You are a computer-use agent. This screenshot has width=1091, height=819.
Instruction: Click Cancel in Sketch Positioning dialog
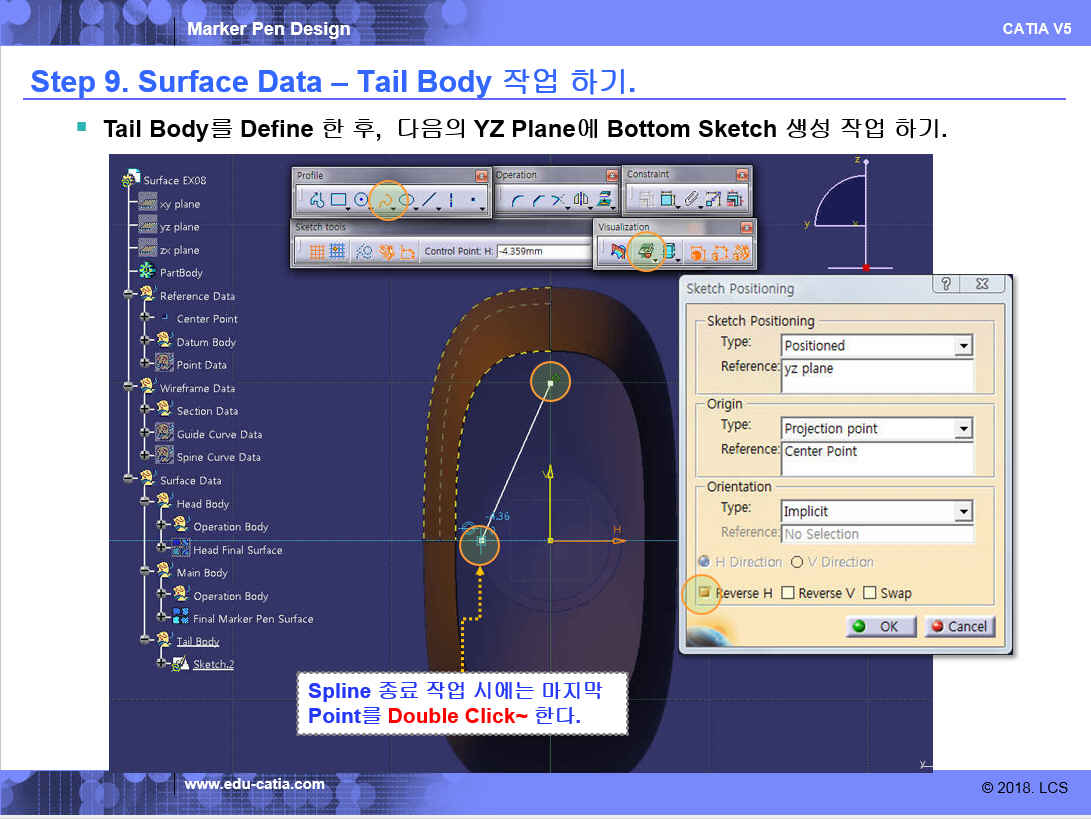point(957,627)
